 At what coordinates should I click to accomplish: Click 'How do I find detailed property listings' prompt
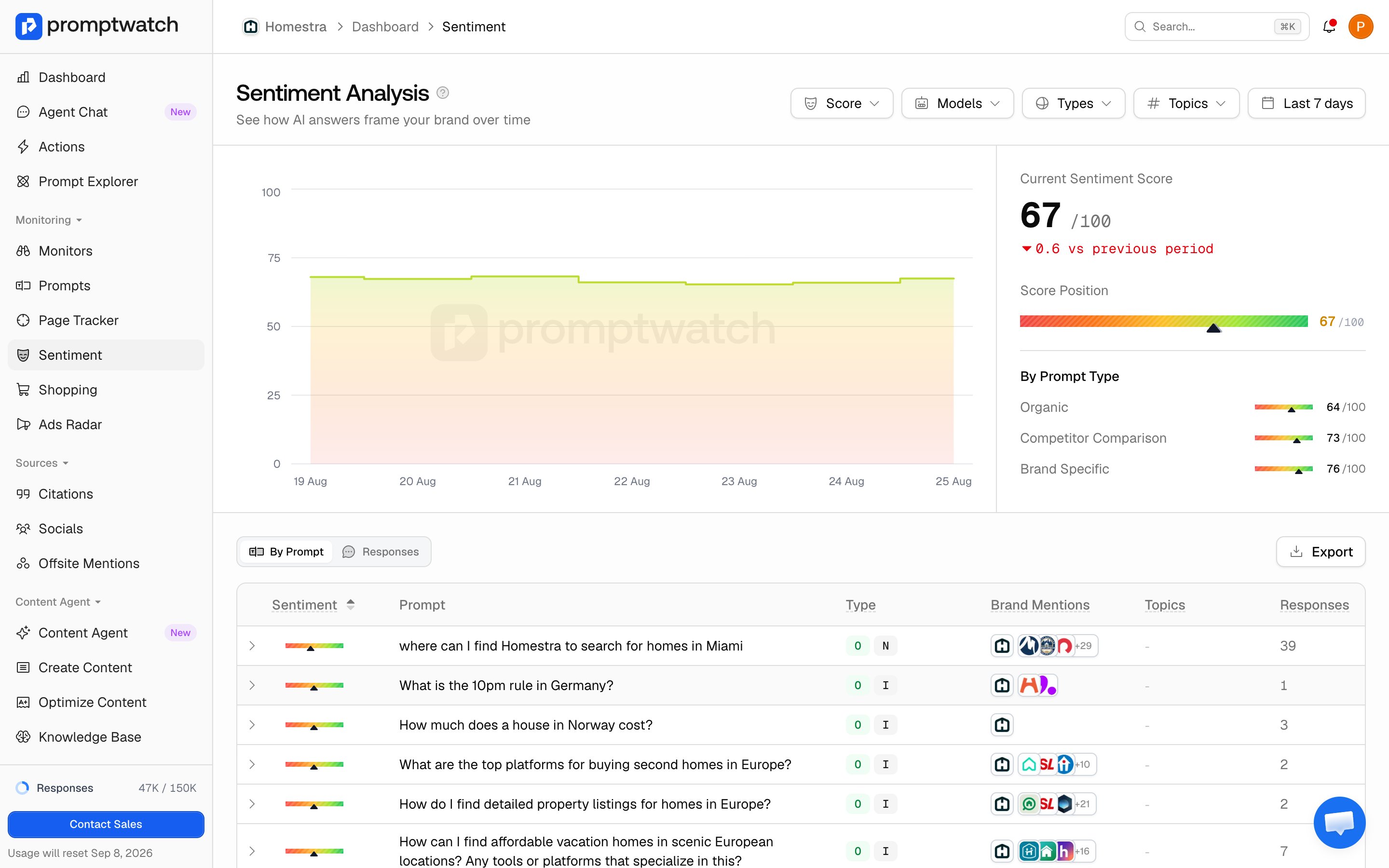coord(585,804)
